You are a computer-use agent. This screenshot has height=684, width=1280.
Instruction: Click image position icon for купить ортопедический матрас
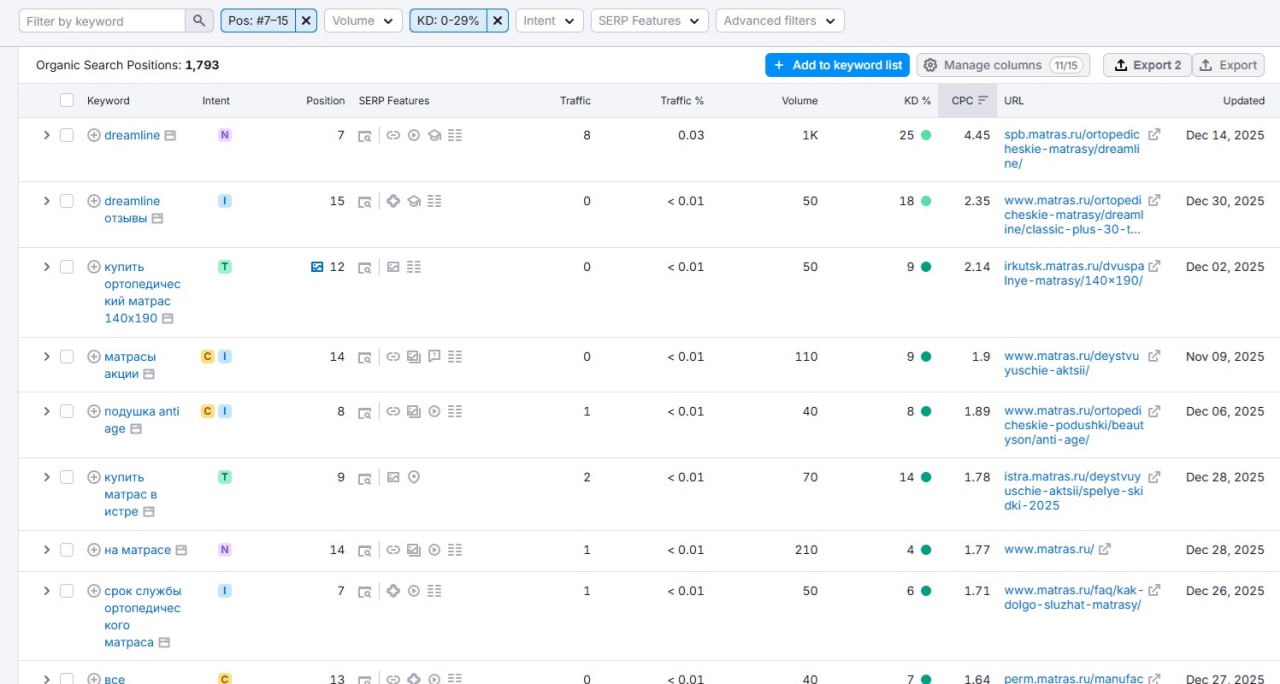coord(317,267)
